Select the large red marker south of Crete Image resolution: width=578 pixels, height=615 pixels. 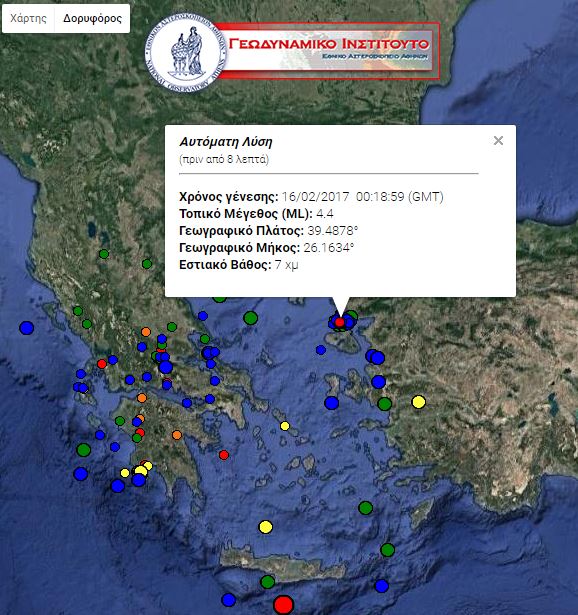(284, 604)
